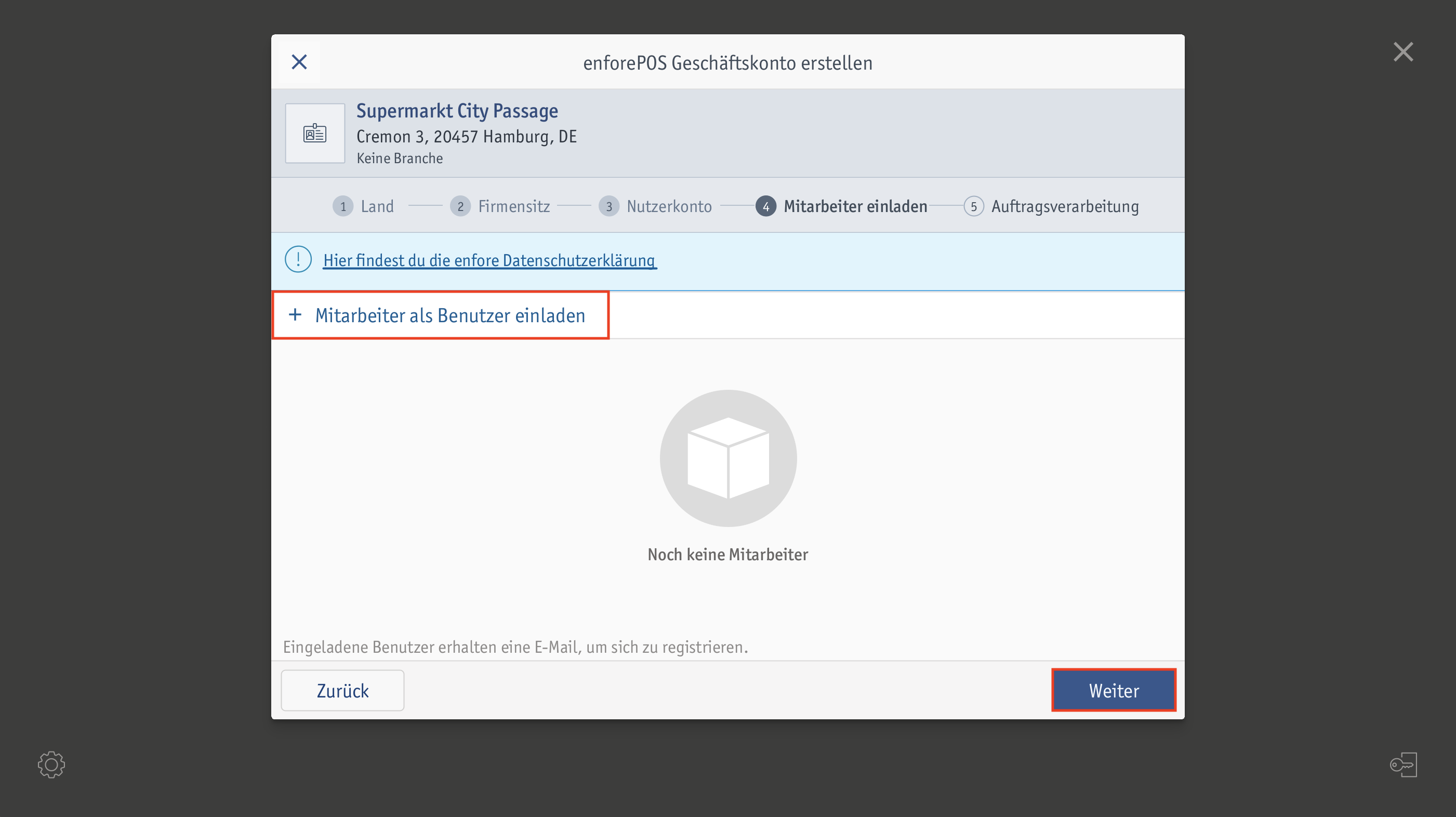1456x817 pixels.
Task: Continue with the Weiter button
Action: coord(1114,690)
